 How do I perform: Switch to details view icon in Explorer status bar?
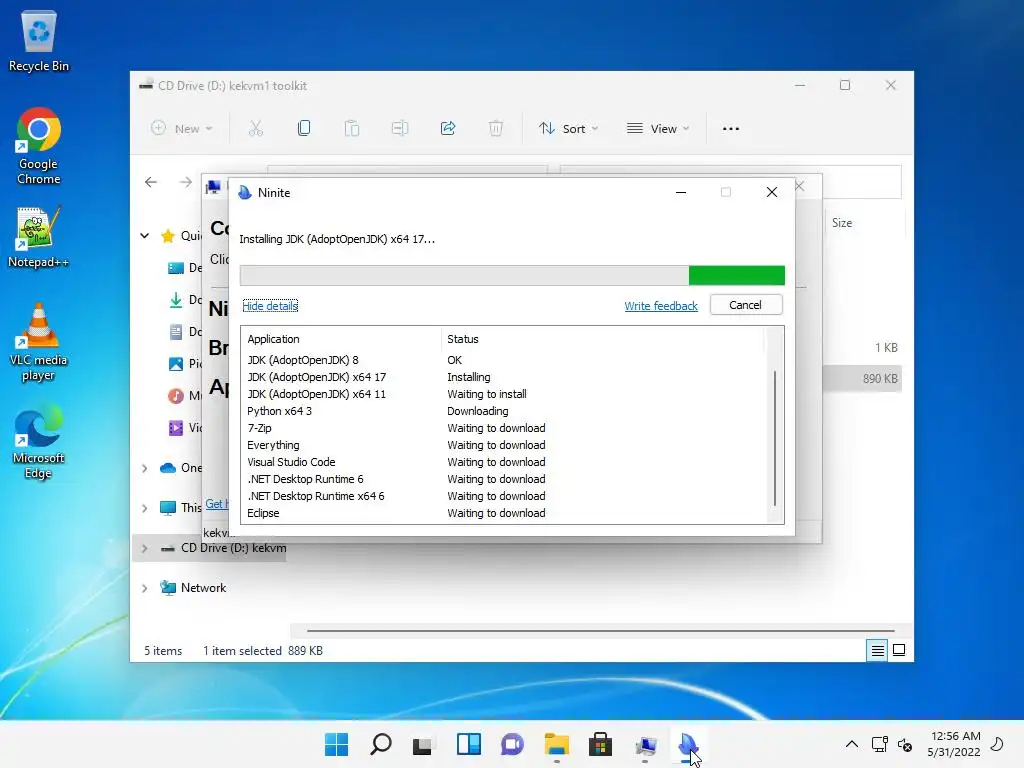tap(877, 650)
